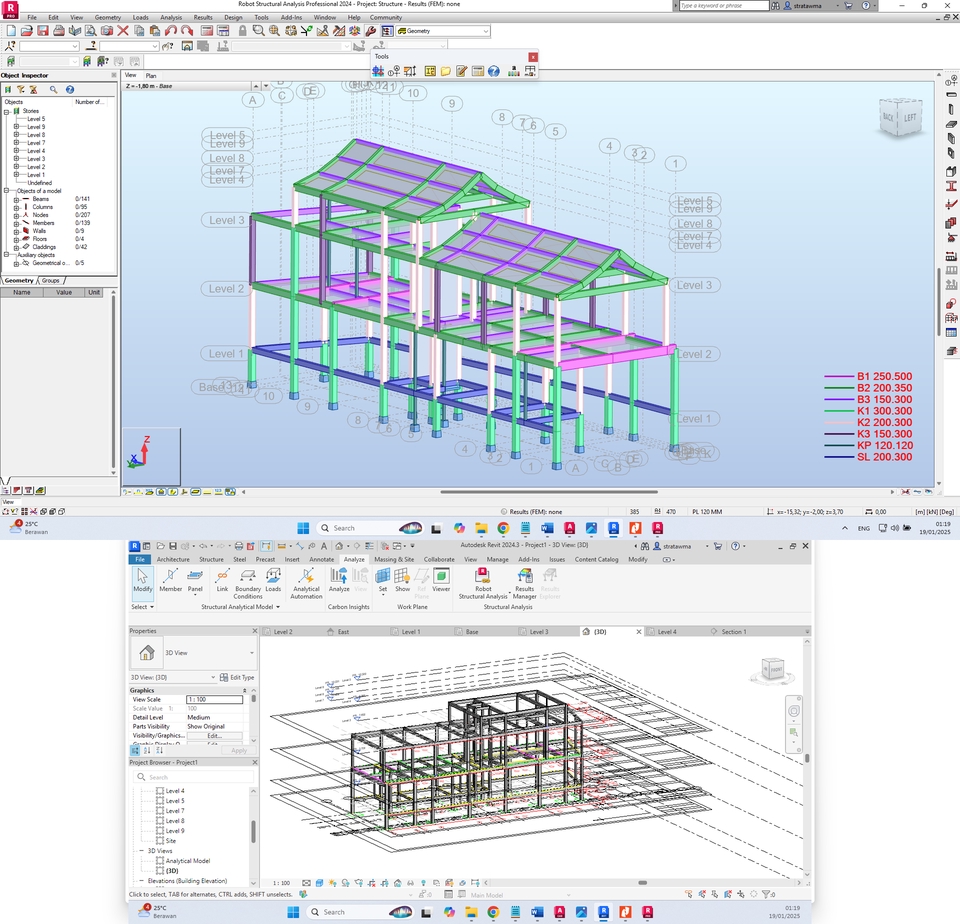
Task: Click the Print icon in Robot's toolbar
Action: [x=57, y=30]
